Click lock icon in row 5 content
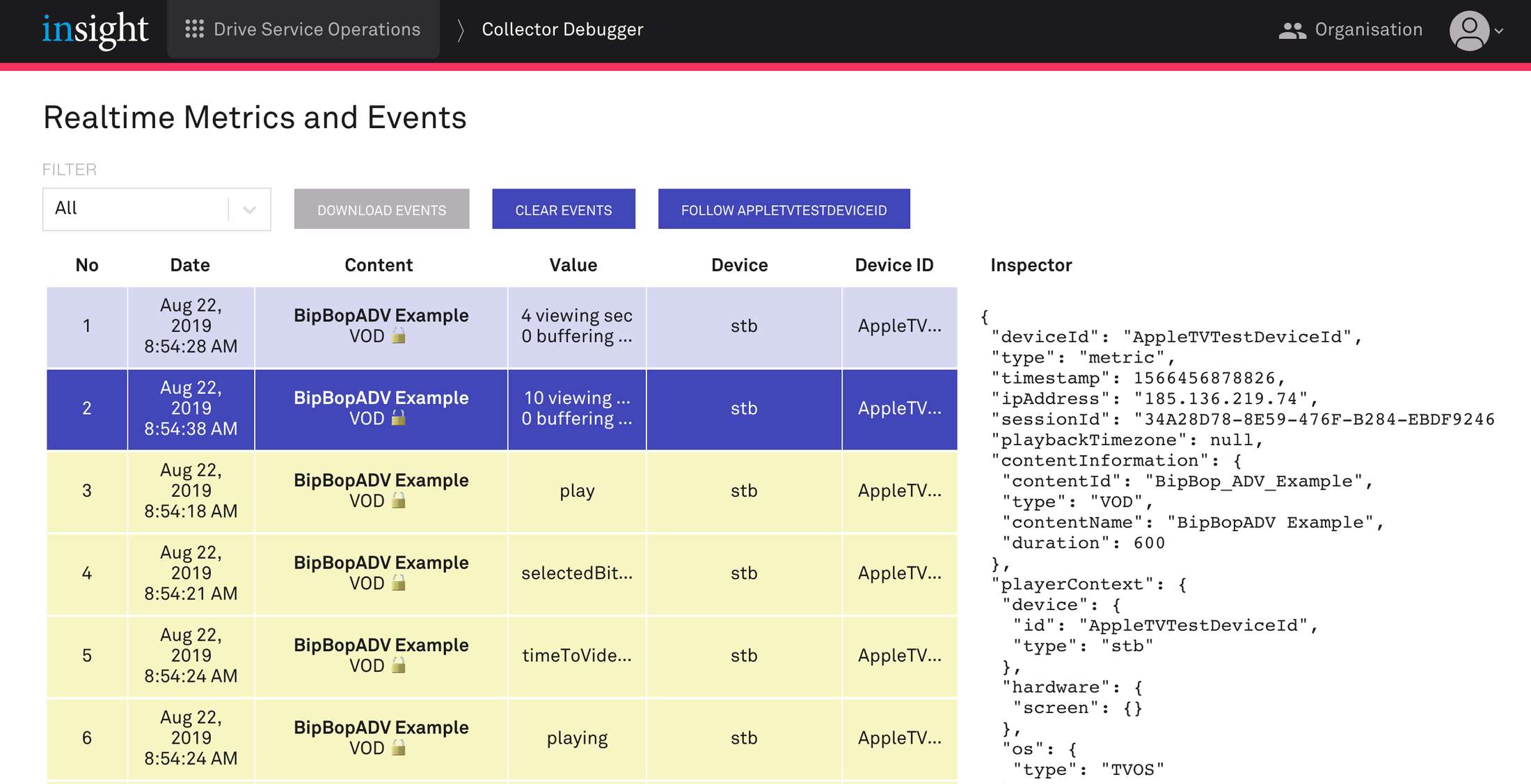The height and width of the screenshot is (784, 1531). pyautogui.click(x=399, y=666)
